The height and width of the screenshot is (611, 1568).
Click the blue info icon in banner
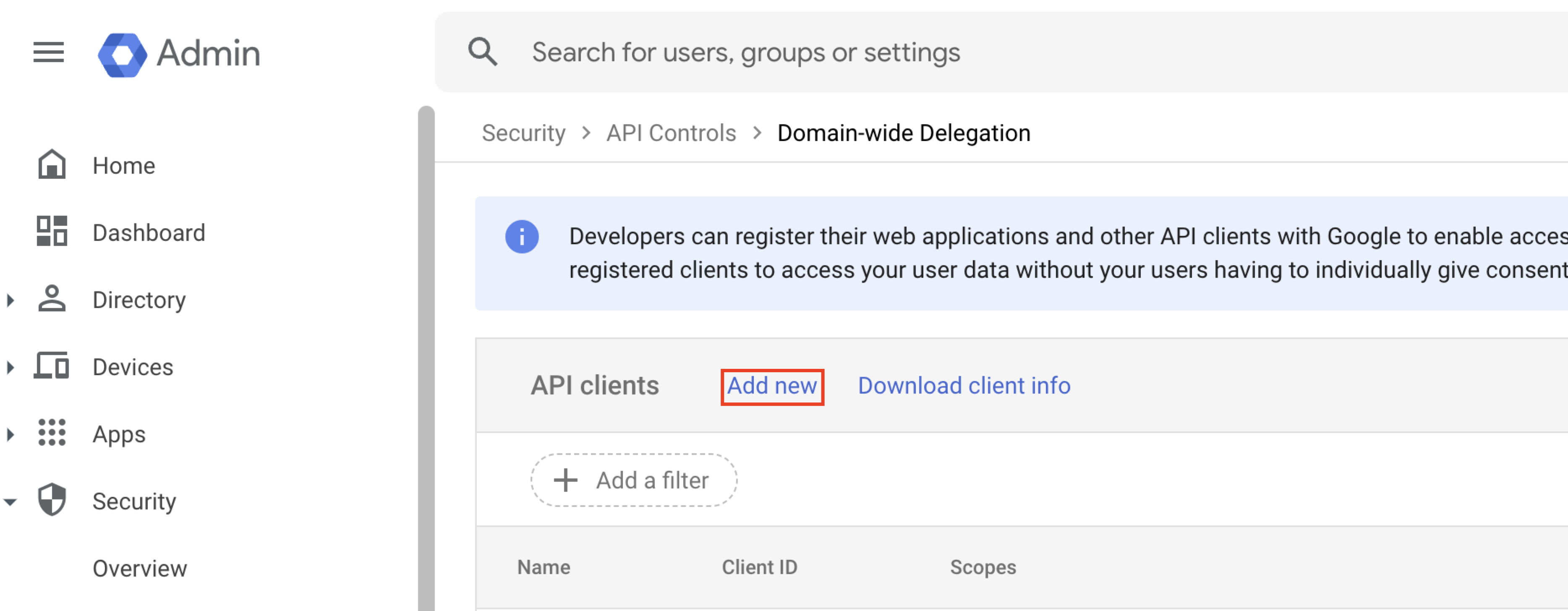pos(522,237)
